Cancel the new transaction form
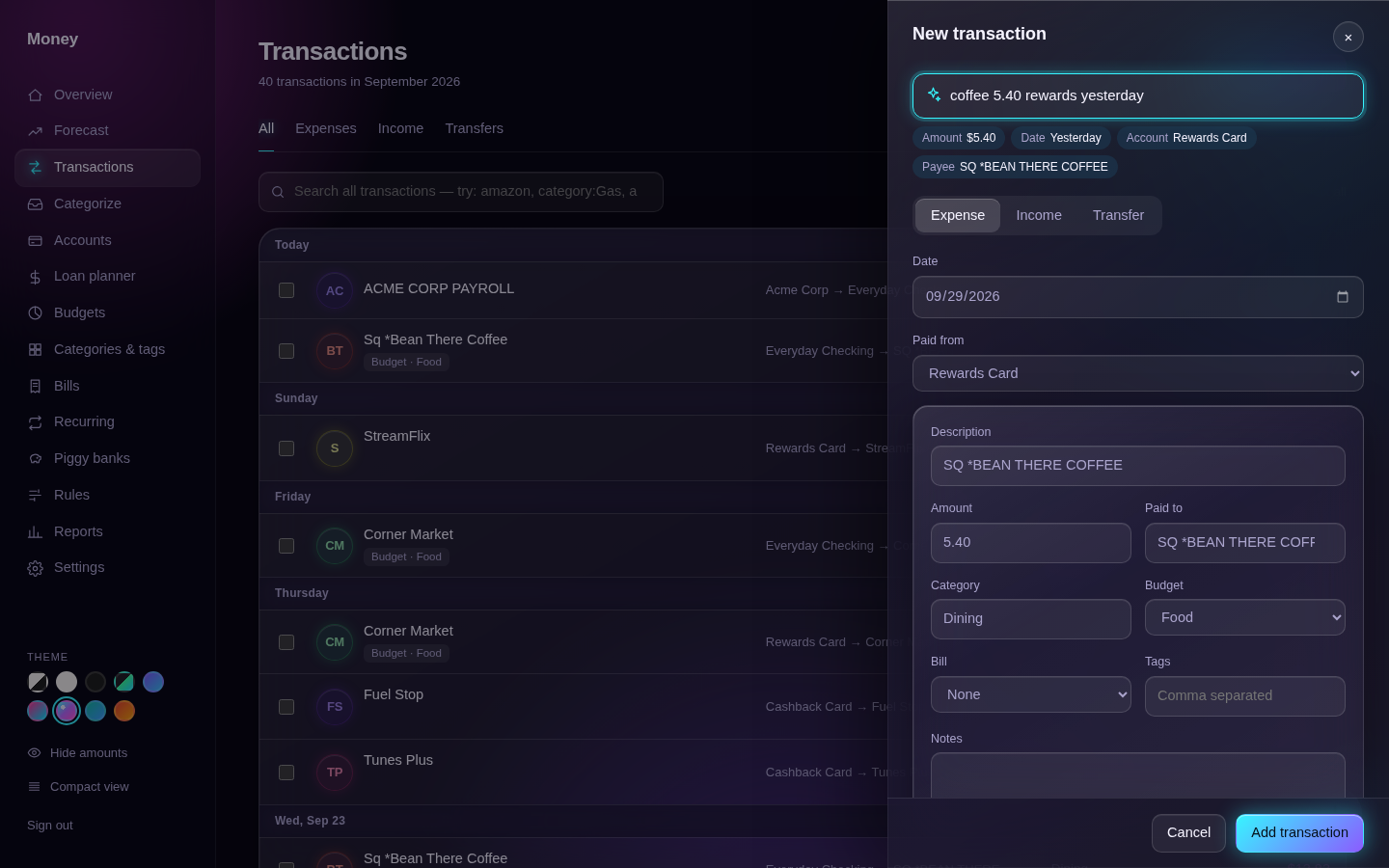Viewport: 1389px width, 868px height. [x=1188, y=833]
